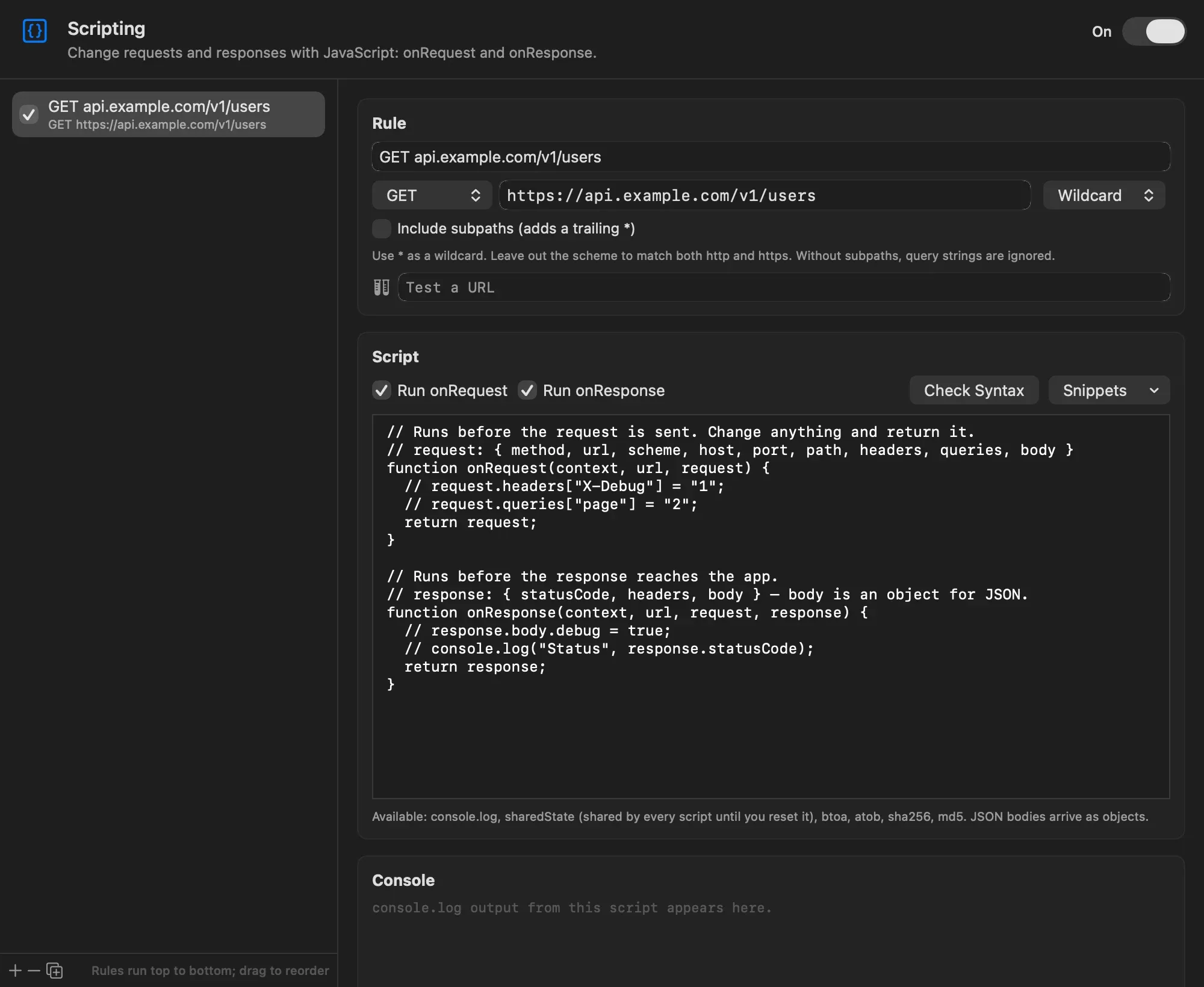Click the test tubes icon beside Test a URL
Screen dimensions: 1204x987
pyautogui.click(x=382, y=288)
